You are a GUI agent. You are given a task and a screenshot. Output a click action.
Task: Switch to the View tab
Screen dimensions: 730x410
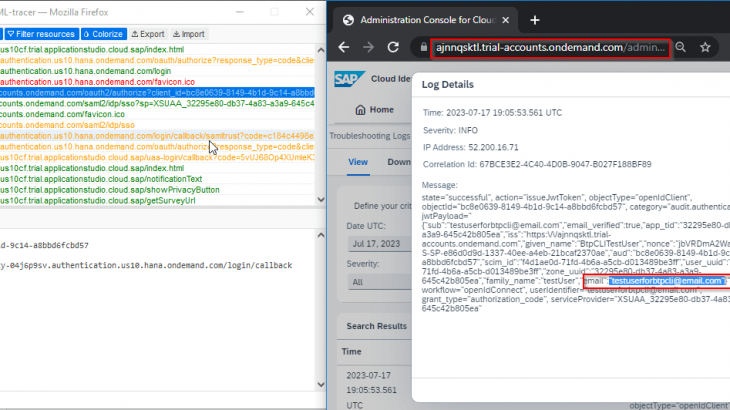(358, 162)
